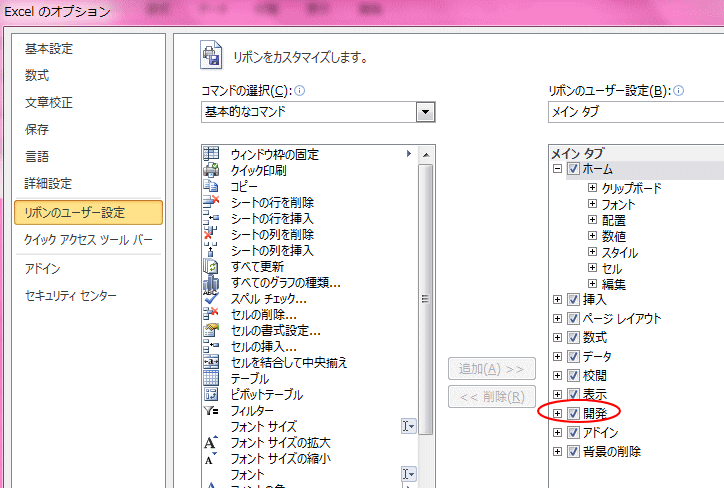Viewport: 724px width, 488px height.
Task: Click the セルの削除 icon
Action: click(211, 314)
